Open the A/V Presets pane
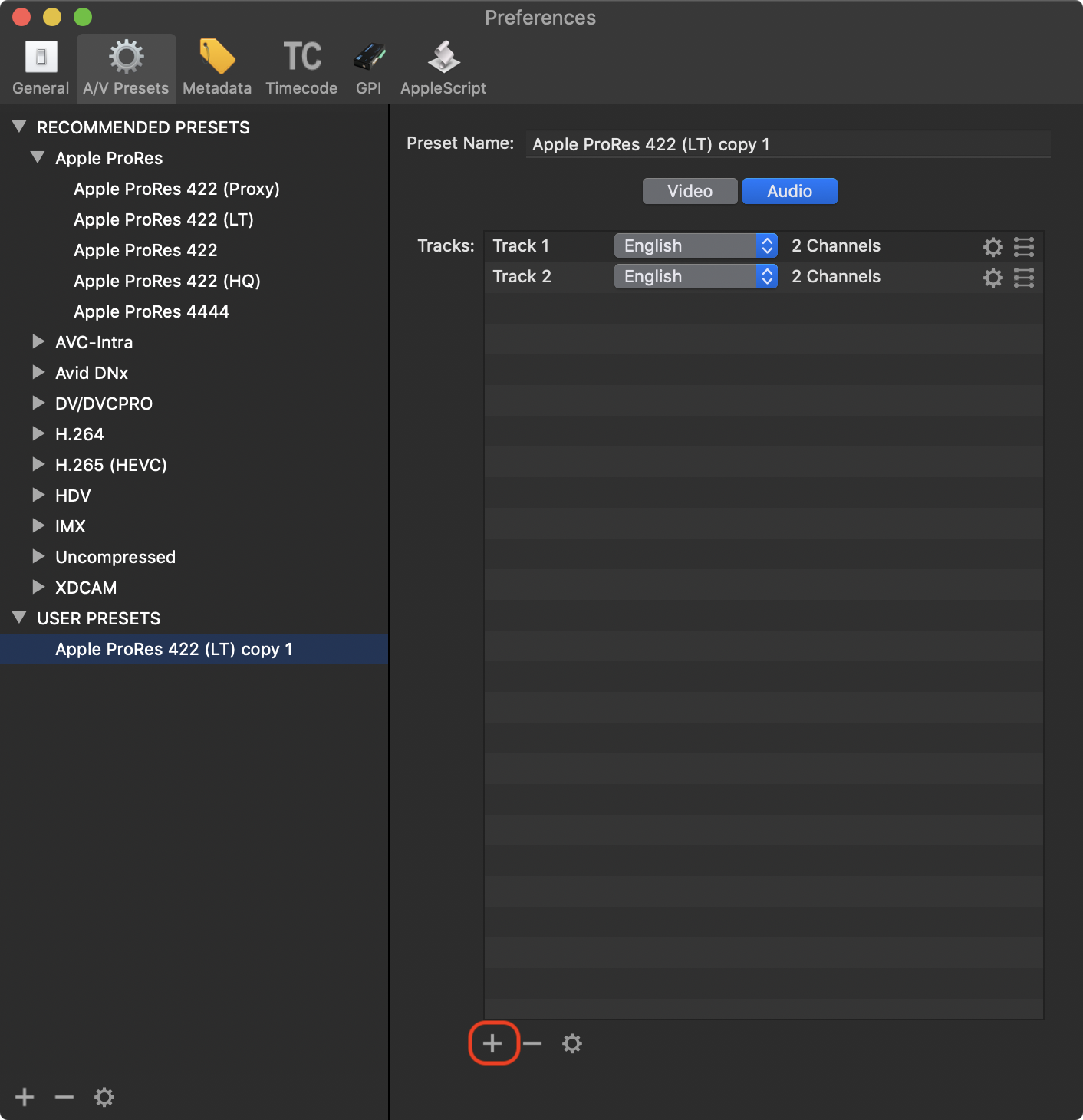Viewport: 1083px width, 1120px height. tap(126, 68)
